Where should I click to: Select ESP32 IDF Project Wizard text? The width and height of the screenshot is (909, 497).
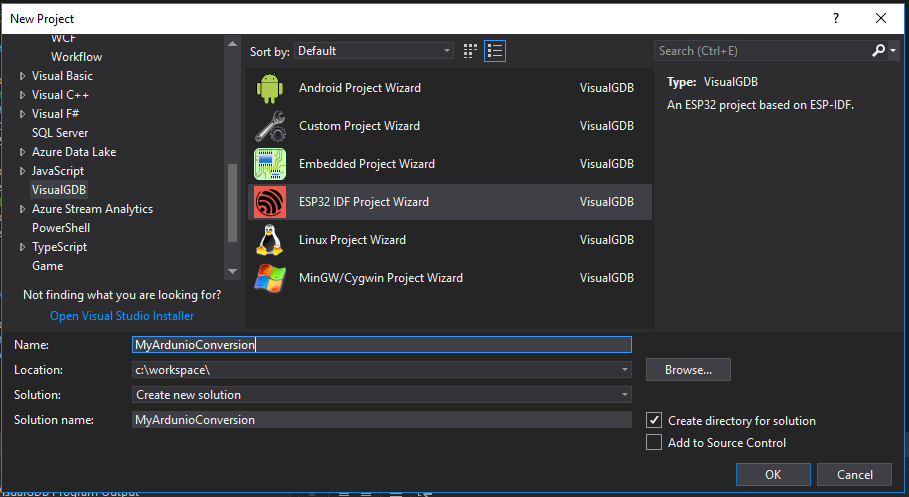pos(364,202)
